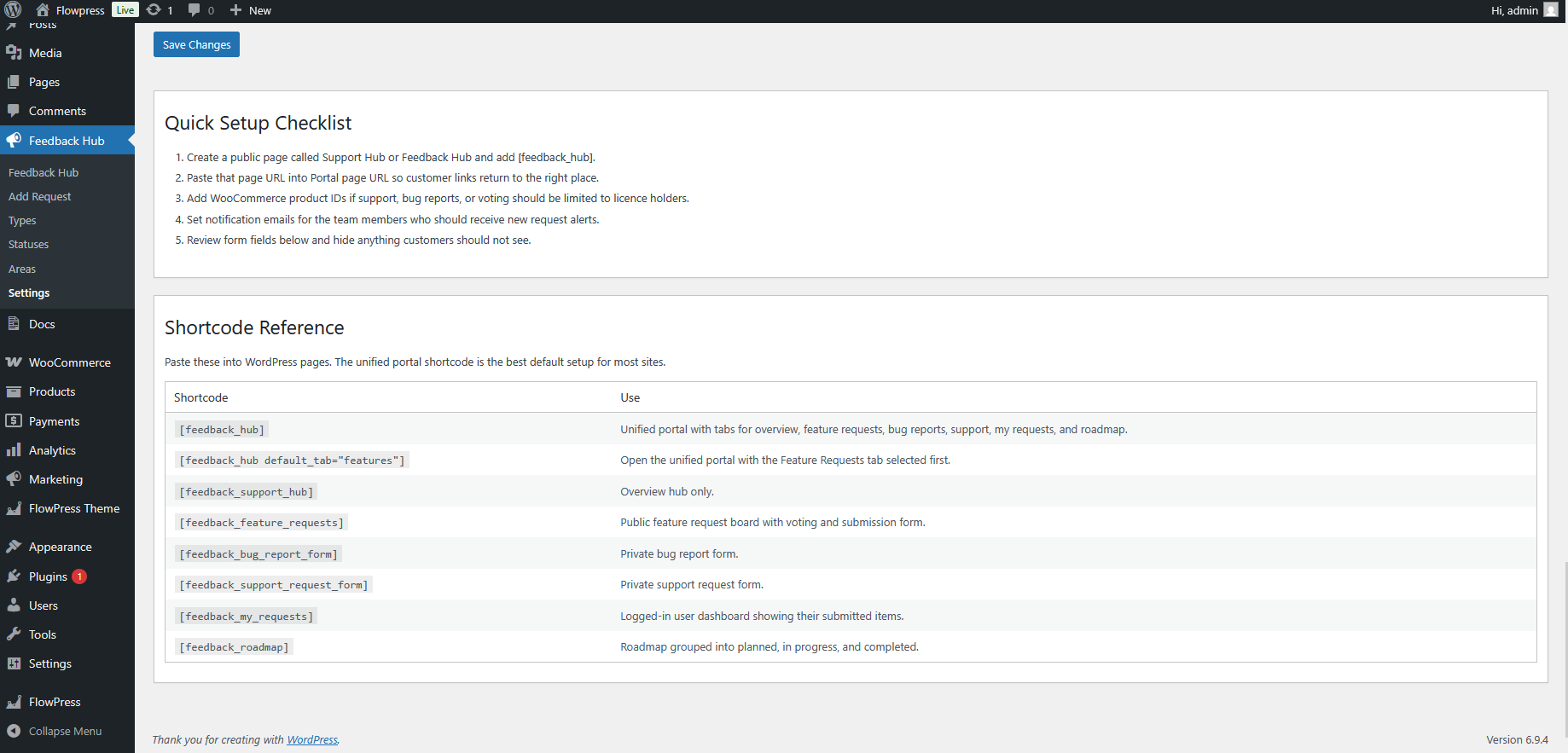
Task: Click the Comments sidebar icon
Action: (14, 111)
